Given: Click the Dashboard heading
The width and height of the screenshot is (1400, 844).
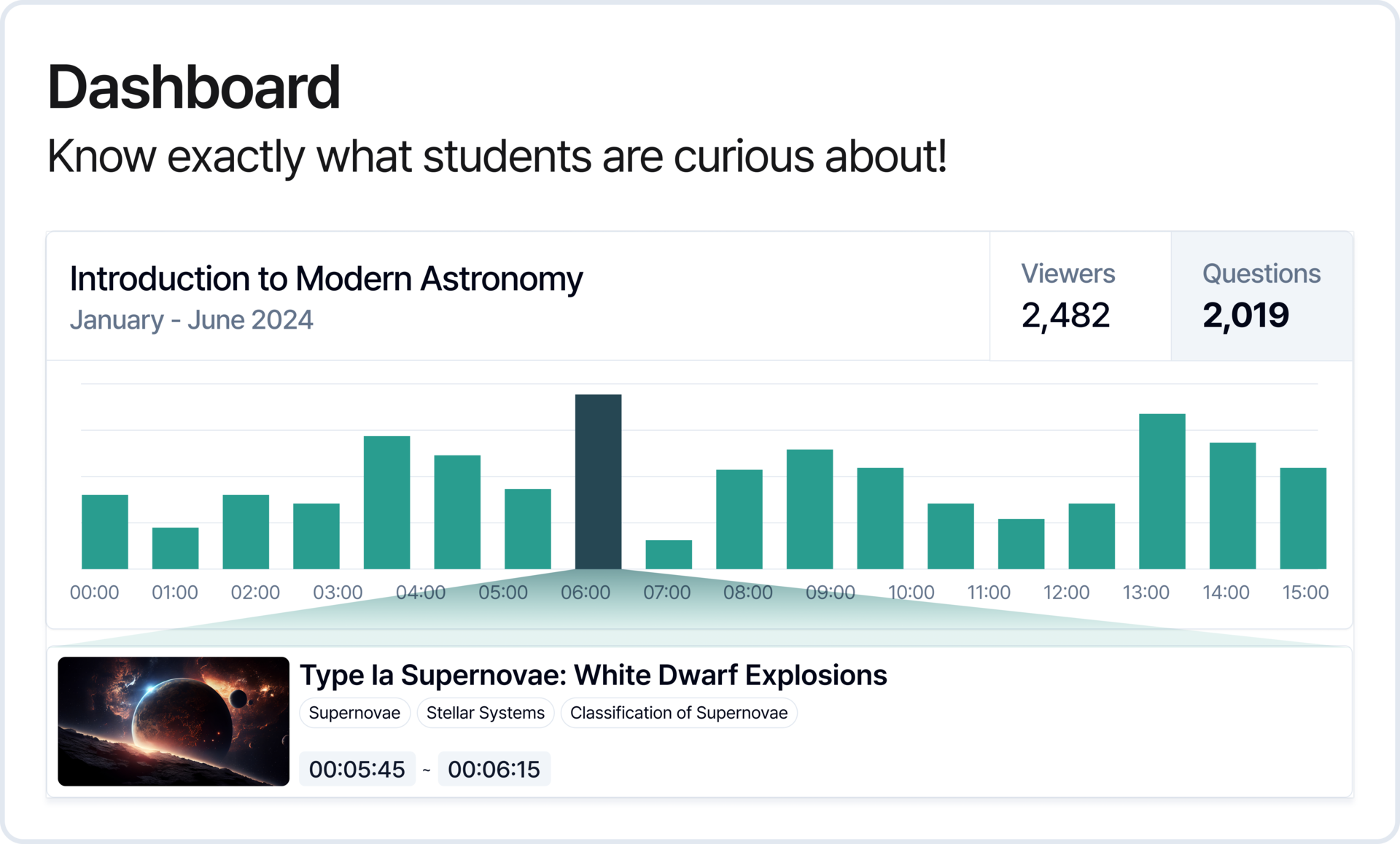Looking at the screenshot, I should (194, 87).
